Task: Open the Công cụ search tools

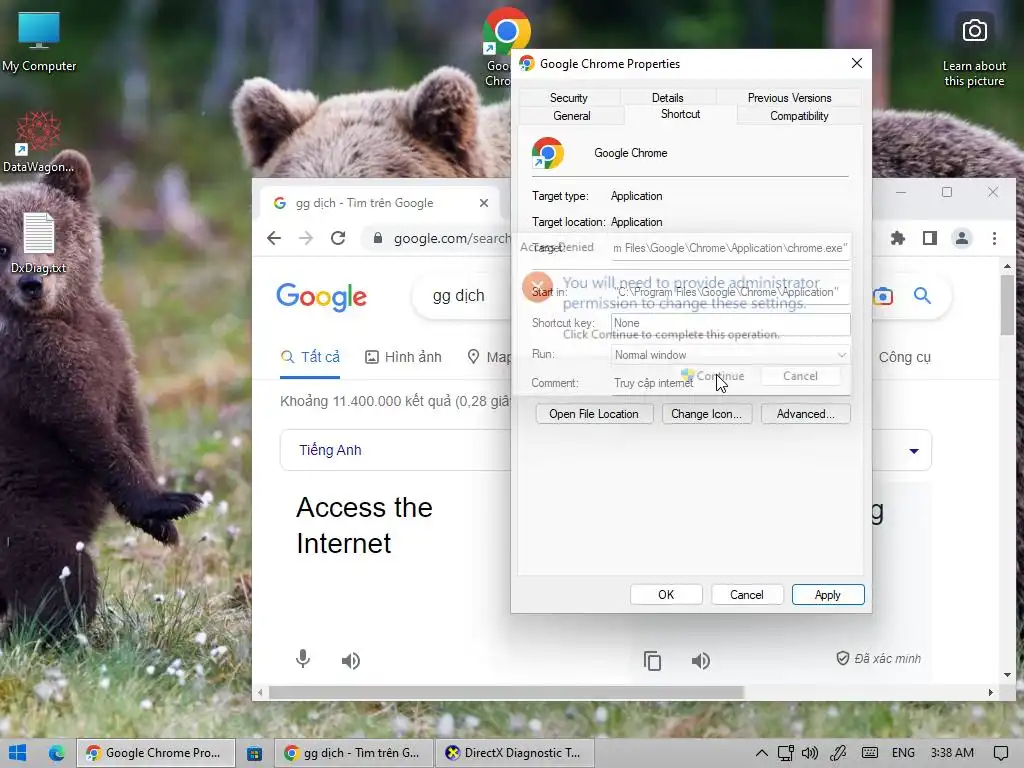Action: 904,357
